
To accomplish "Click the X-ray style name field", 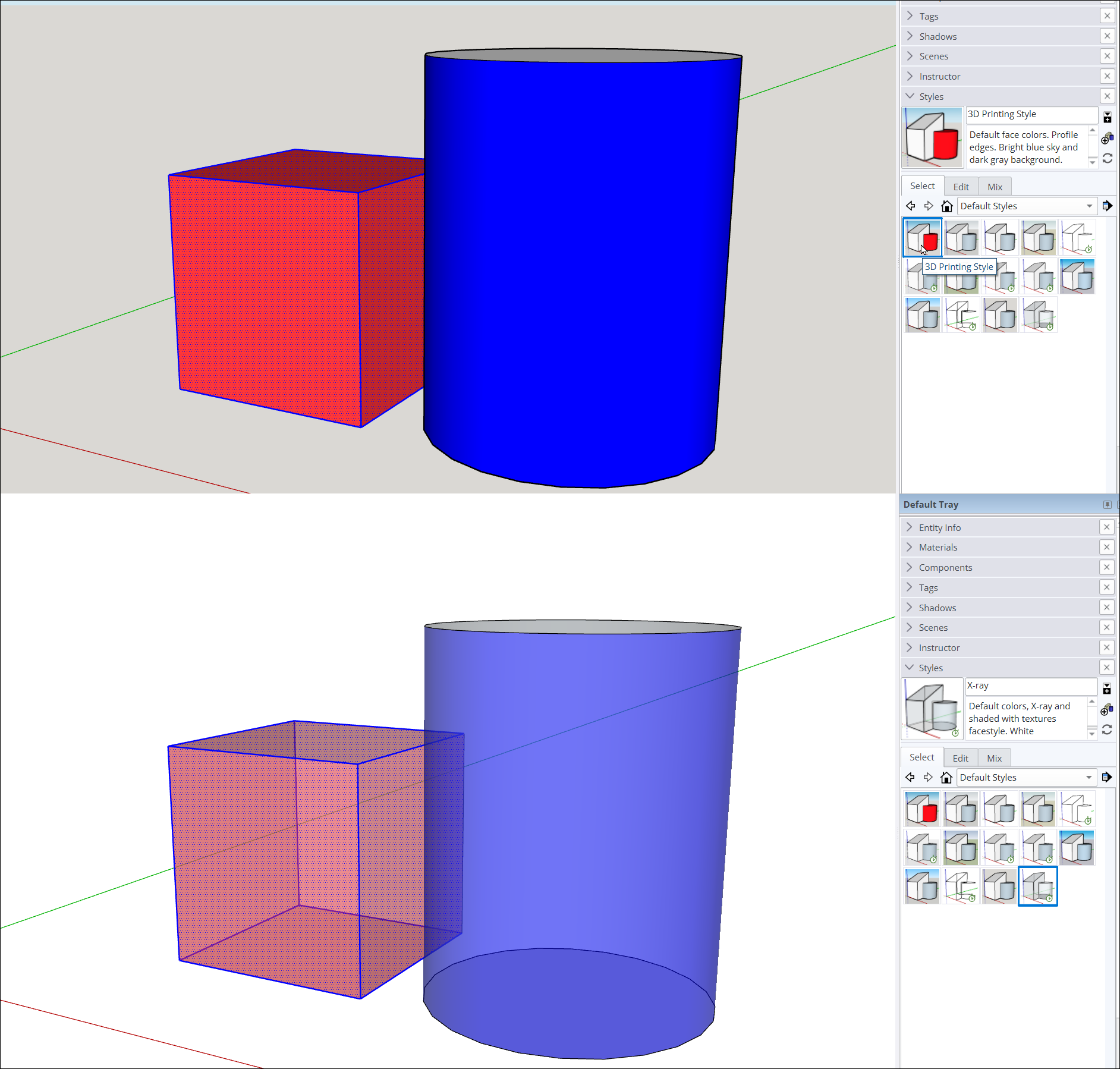I will [1031, 686].
